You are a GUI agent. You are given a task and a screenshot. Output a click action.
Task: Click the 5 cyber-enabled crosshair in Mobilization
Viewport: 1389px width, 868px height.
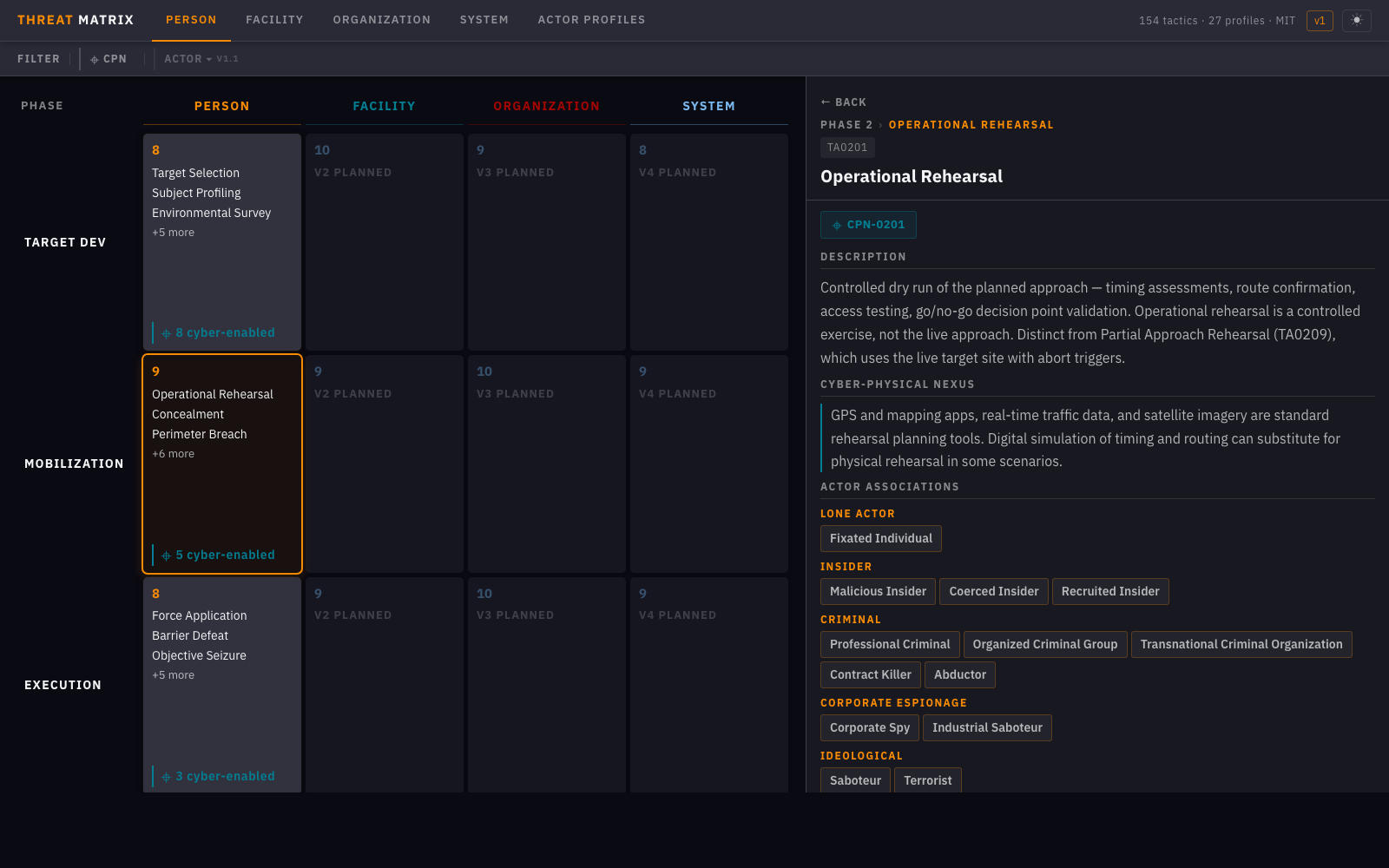click(166, 556)
